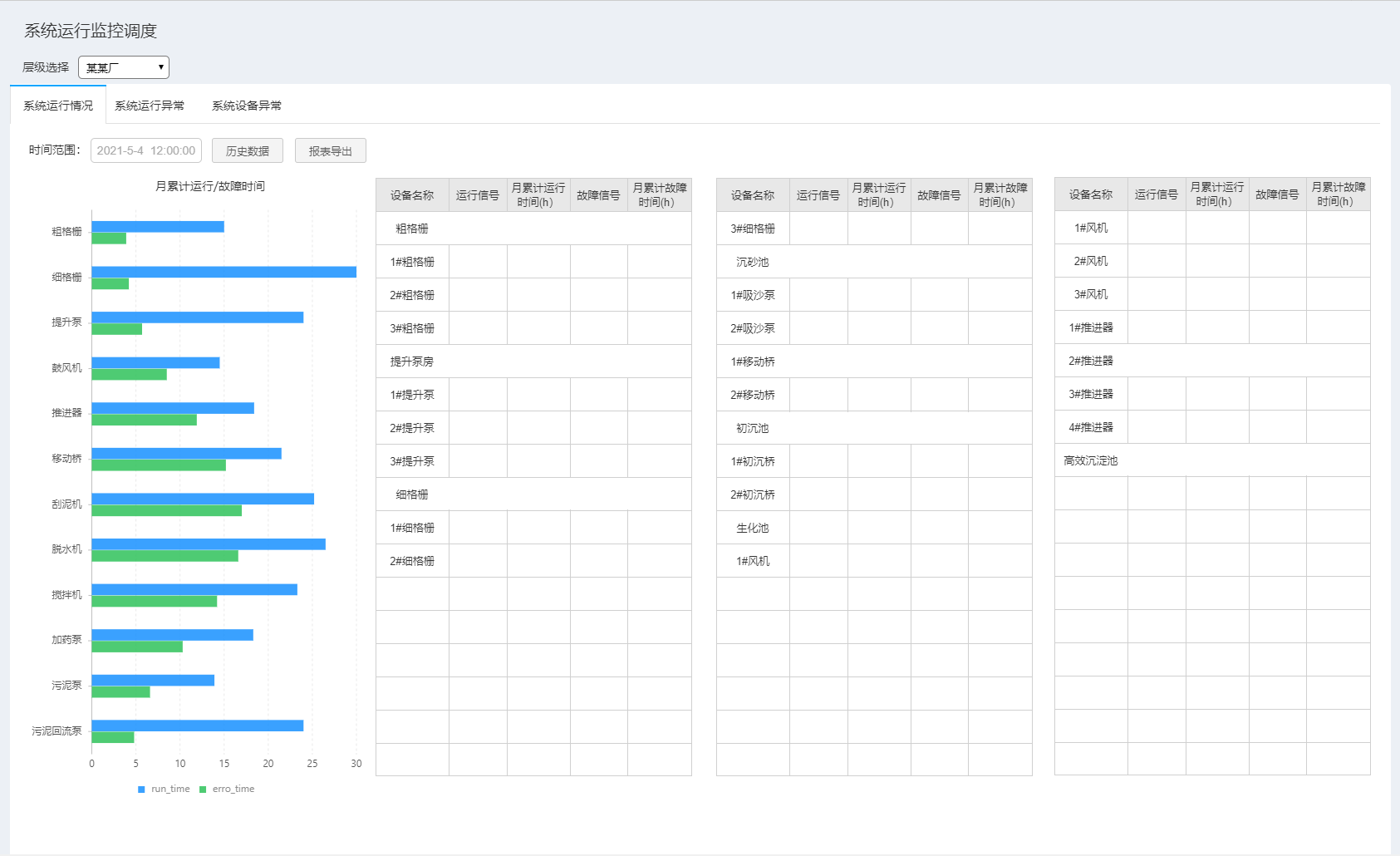Click the blue run_time bar for 脱水机
1400x856 pixels.
point(208,544)
